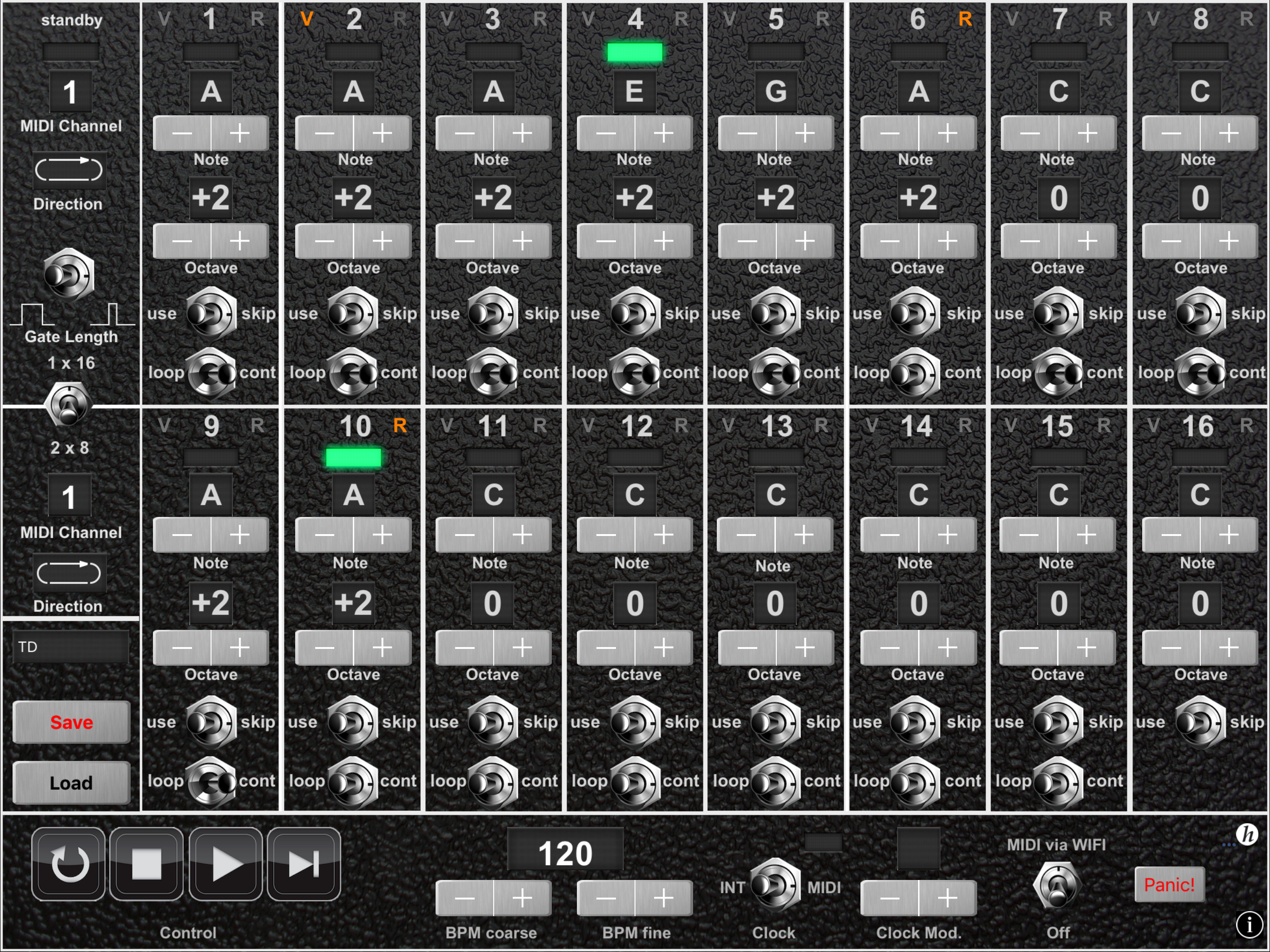Switch Clock between INT and MIDI
Viewport: 1270px width, 952px height.
tap(775, 885)
